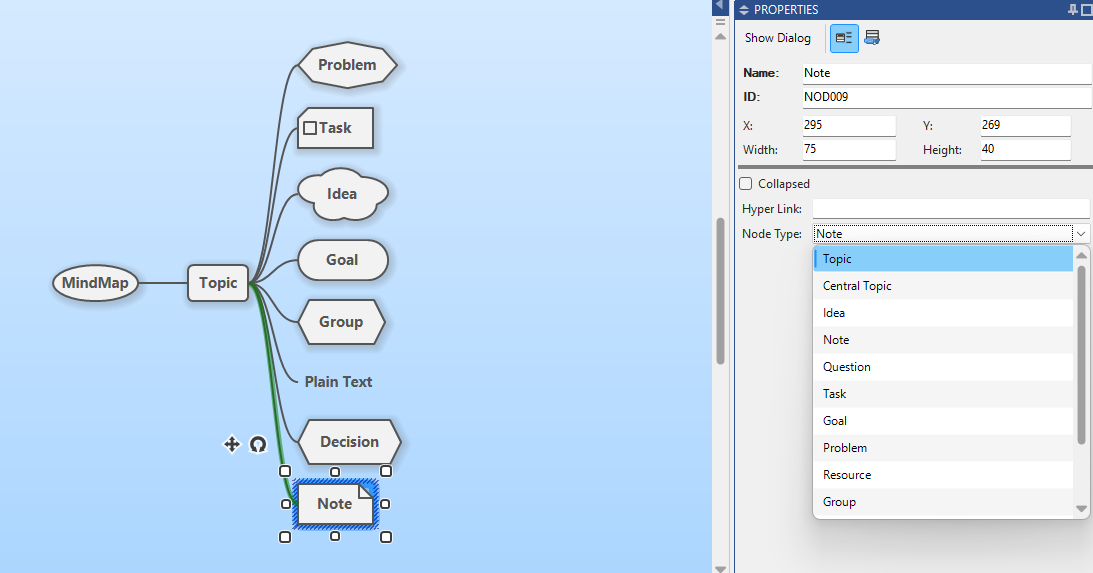Viewport: 1093px width, 573px height.
Task: Select the Task node shape
Action: [335, 128]
